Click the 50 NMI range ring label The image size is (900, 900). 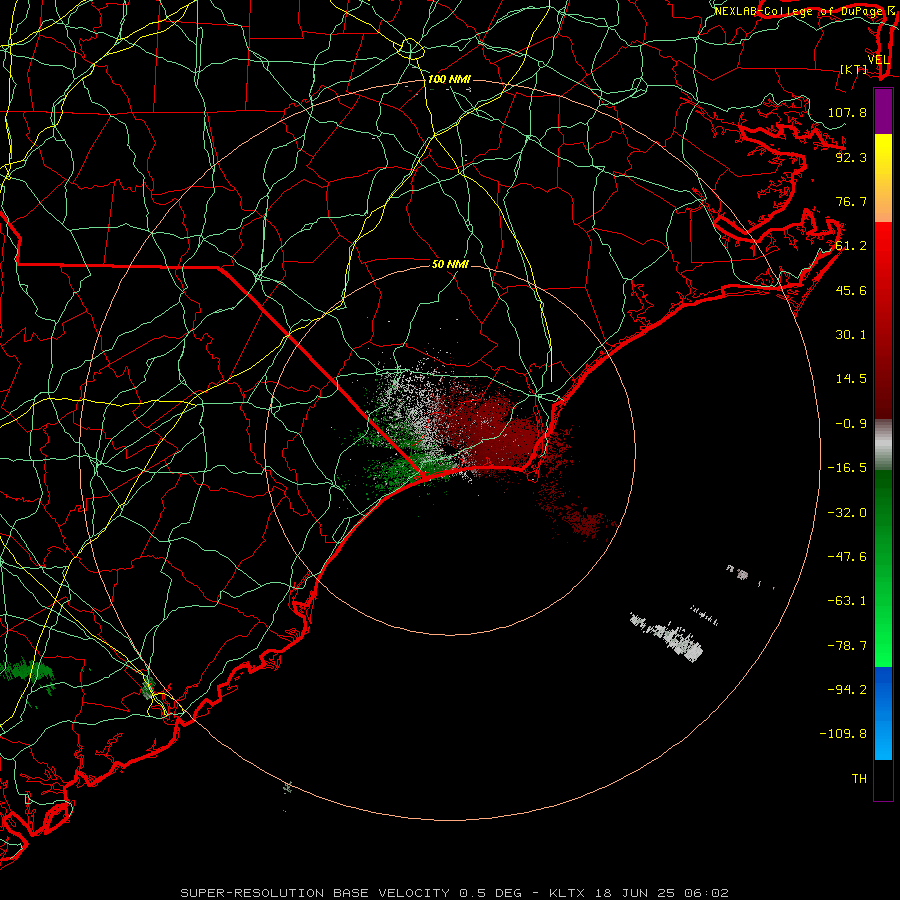(450, 264)
